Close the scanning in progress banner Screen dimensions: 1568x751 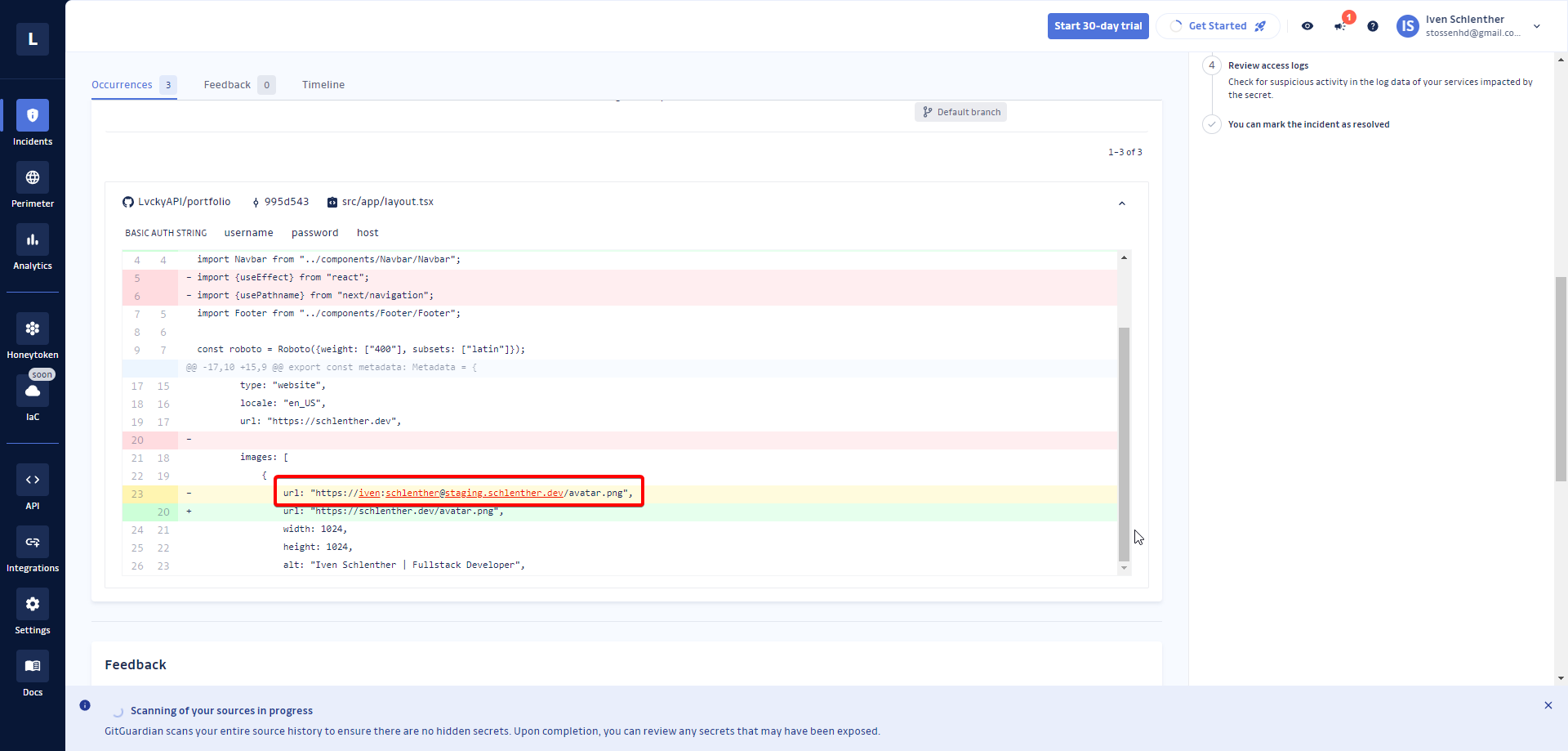[1548, 705]
